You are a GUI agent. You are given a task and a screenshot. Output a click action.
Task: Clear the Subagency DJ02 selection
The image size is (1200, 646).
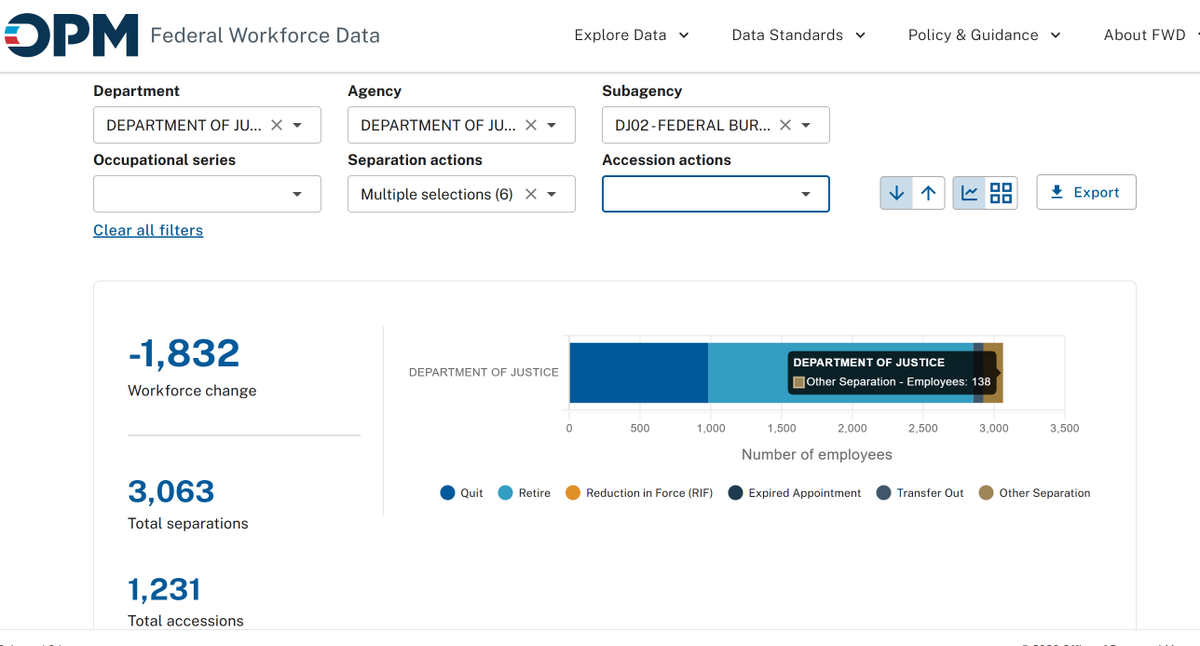[785, 125]
